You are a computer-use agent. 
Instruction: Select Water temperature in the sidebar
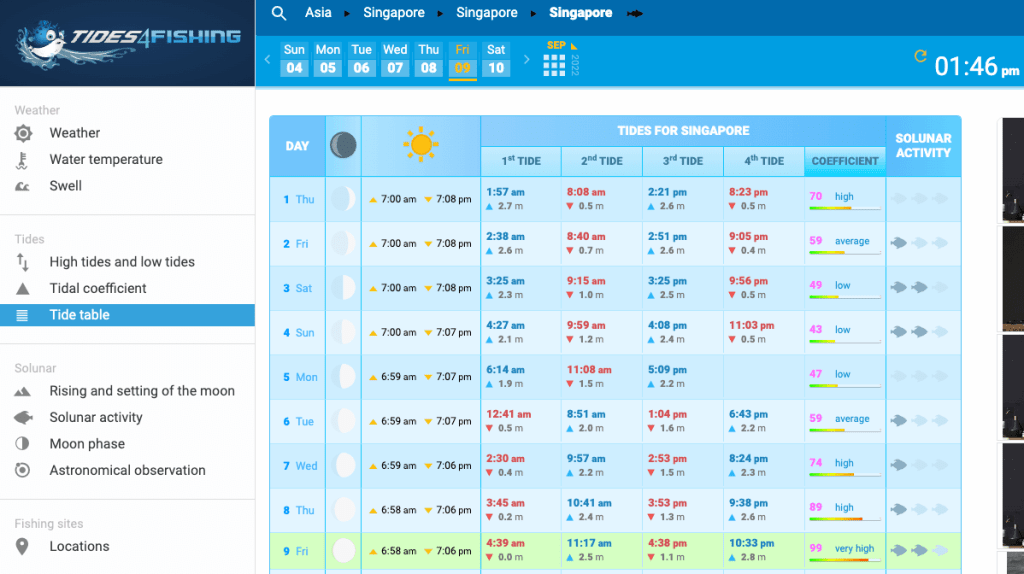[105, 159]
